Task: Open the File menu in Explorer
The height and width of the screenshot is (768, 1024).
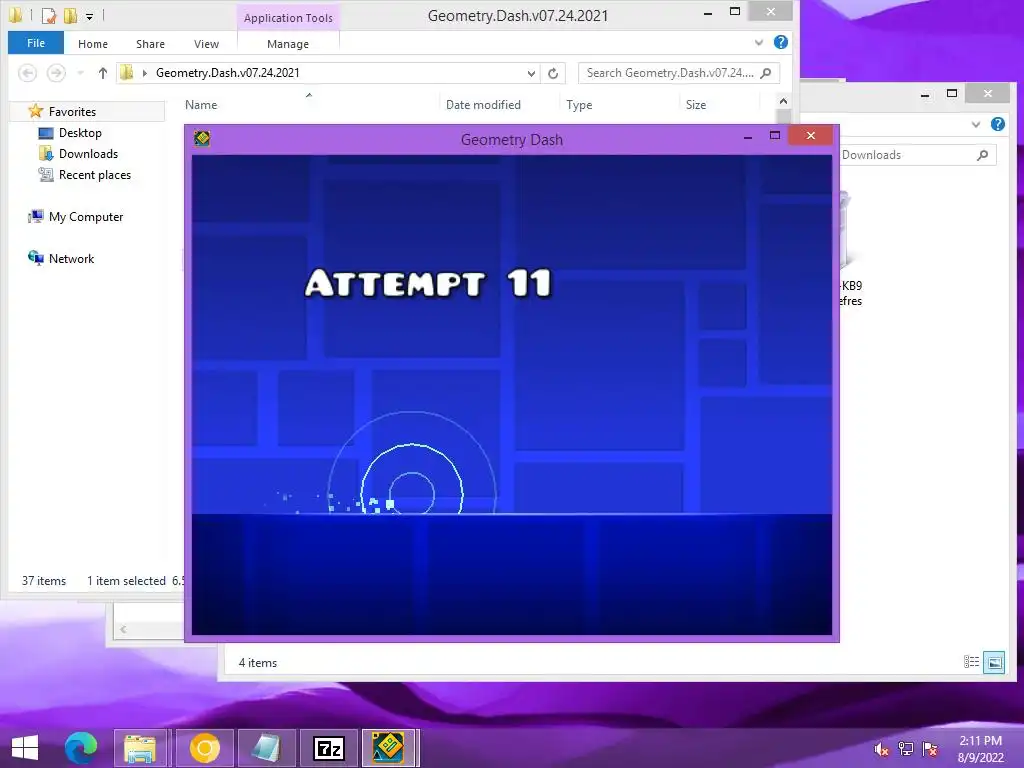Action: (36, 43)
